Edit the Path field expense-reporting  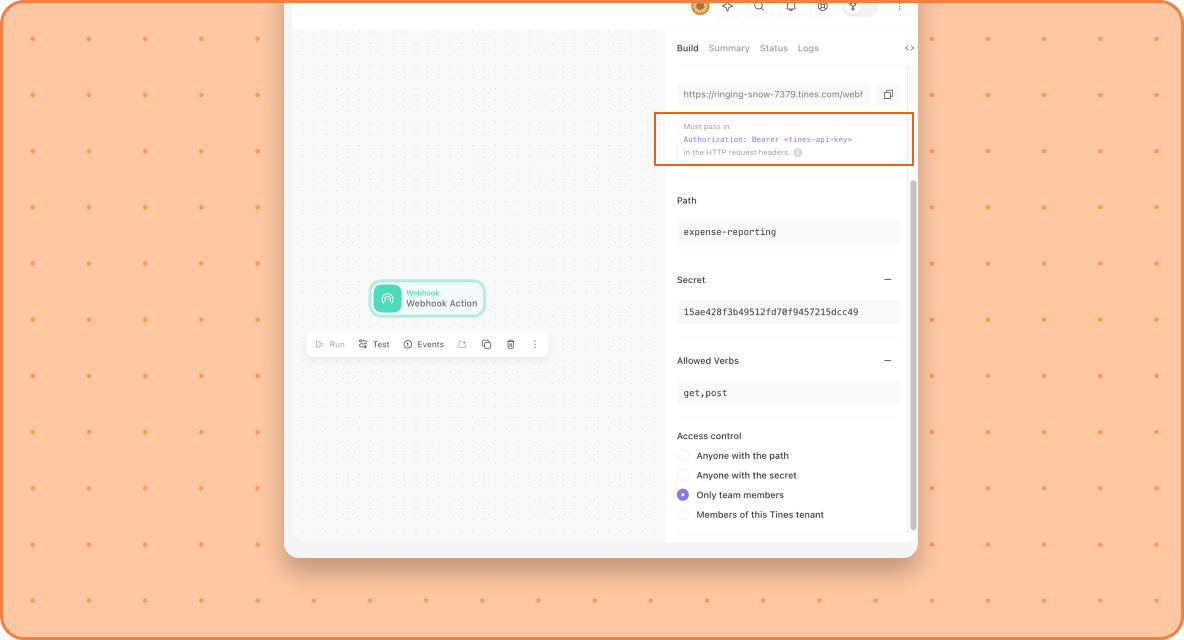coord(788,232)
